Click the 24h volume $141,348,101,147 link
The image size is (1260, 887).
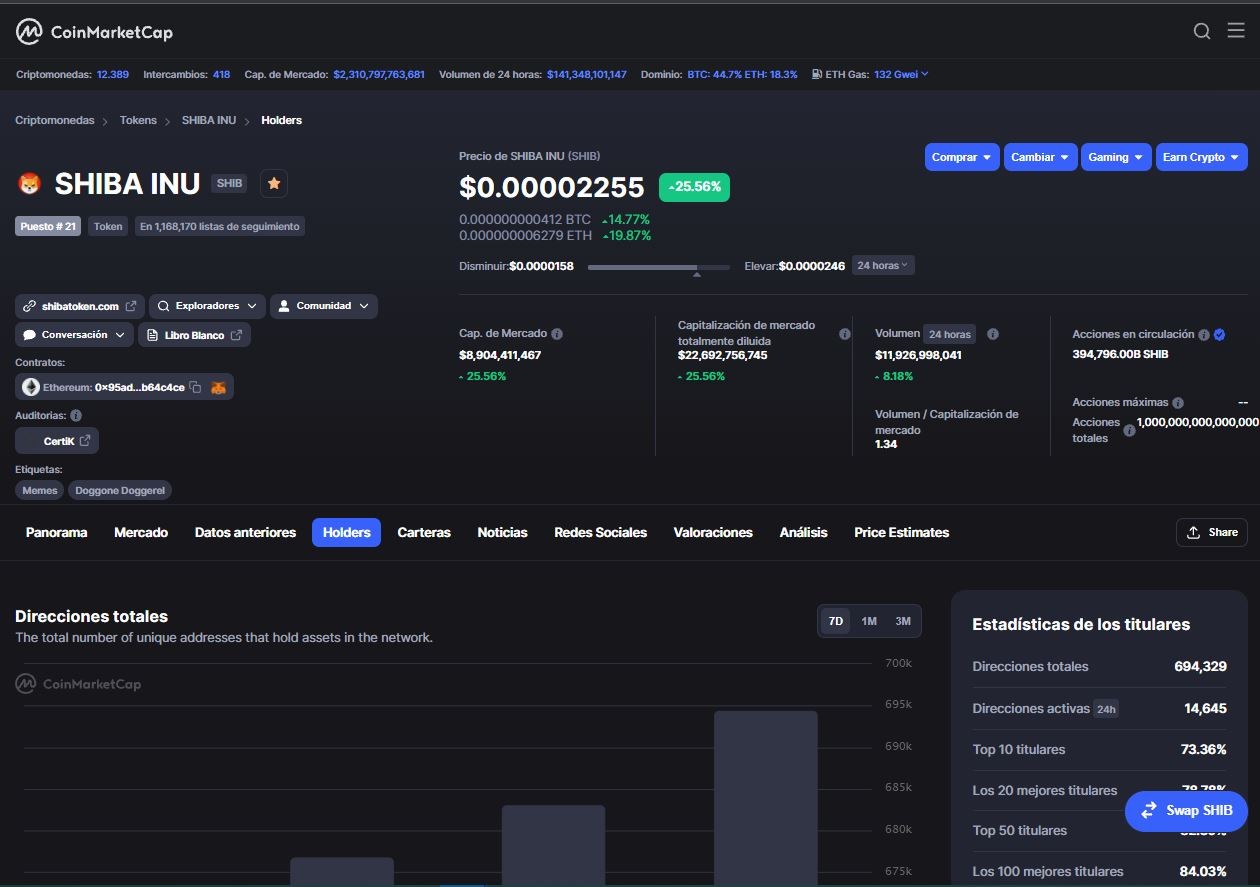587,74
